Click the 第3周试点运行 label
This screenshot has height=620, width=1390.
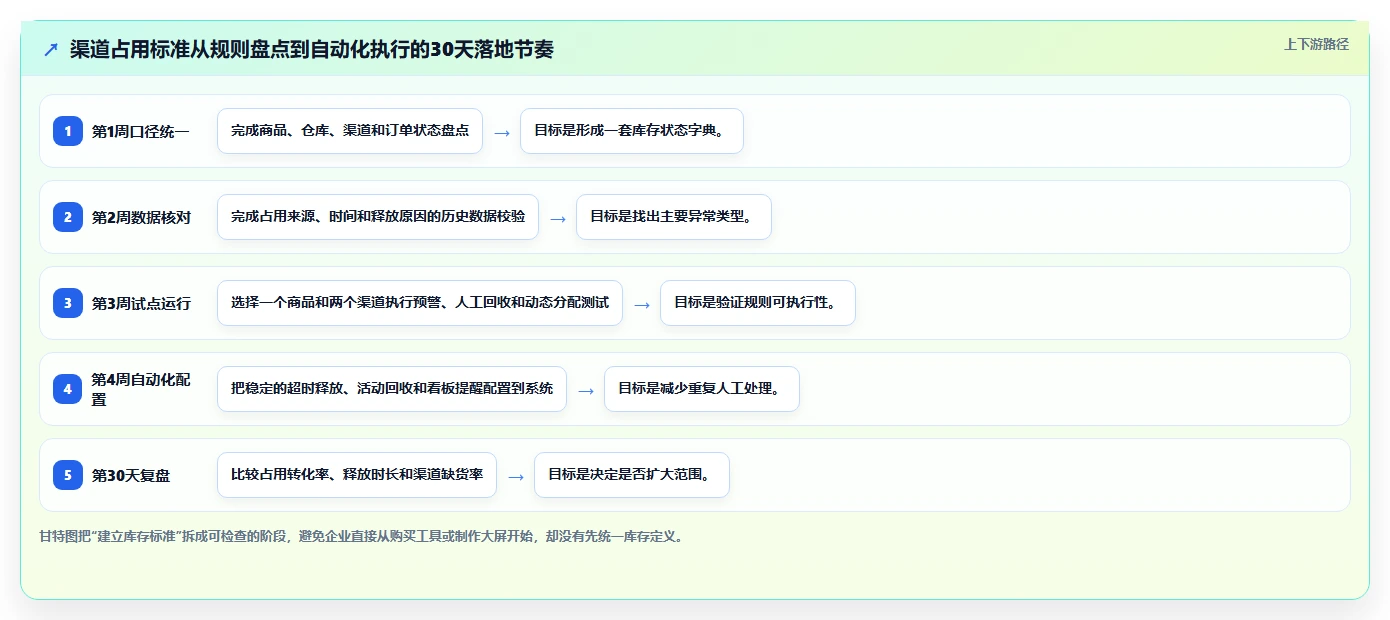coord(141,303)
